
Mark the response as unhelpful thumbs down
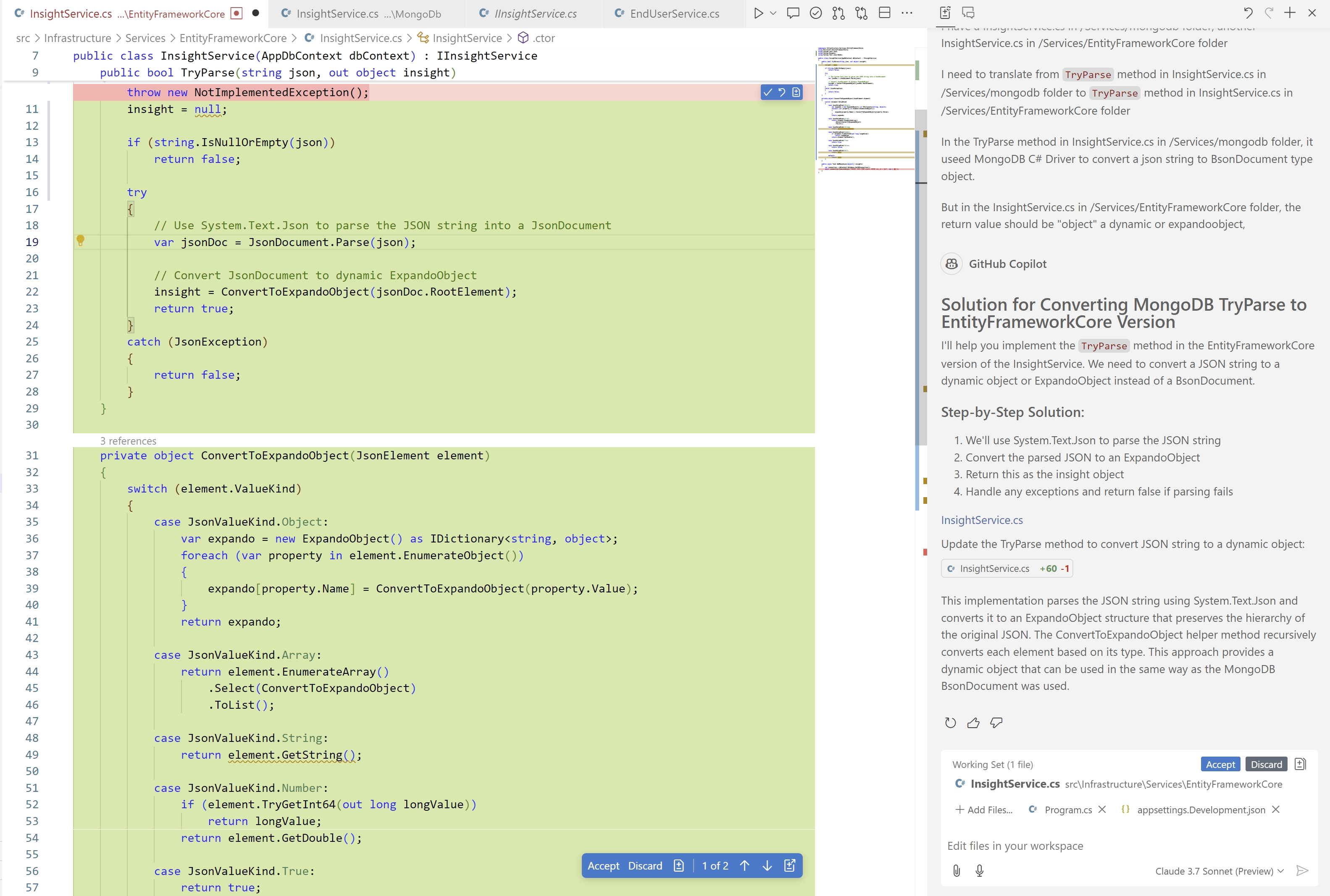[996, 723]
